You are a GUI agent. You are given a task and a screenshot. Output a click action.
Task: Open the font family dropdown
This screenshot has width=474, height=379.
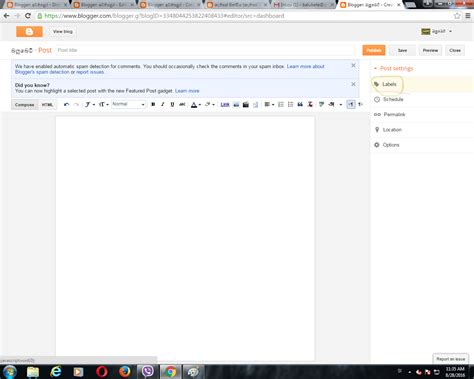point(89,104)
